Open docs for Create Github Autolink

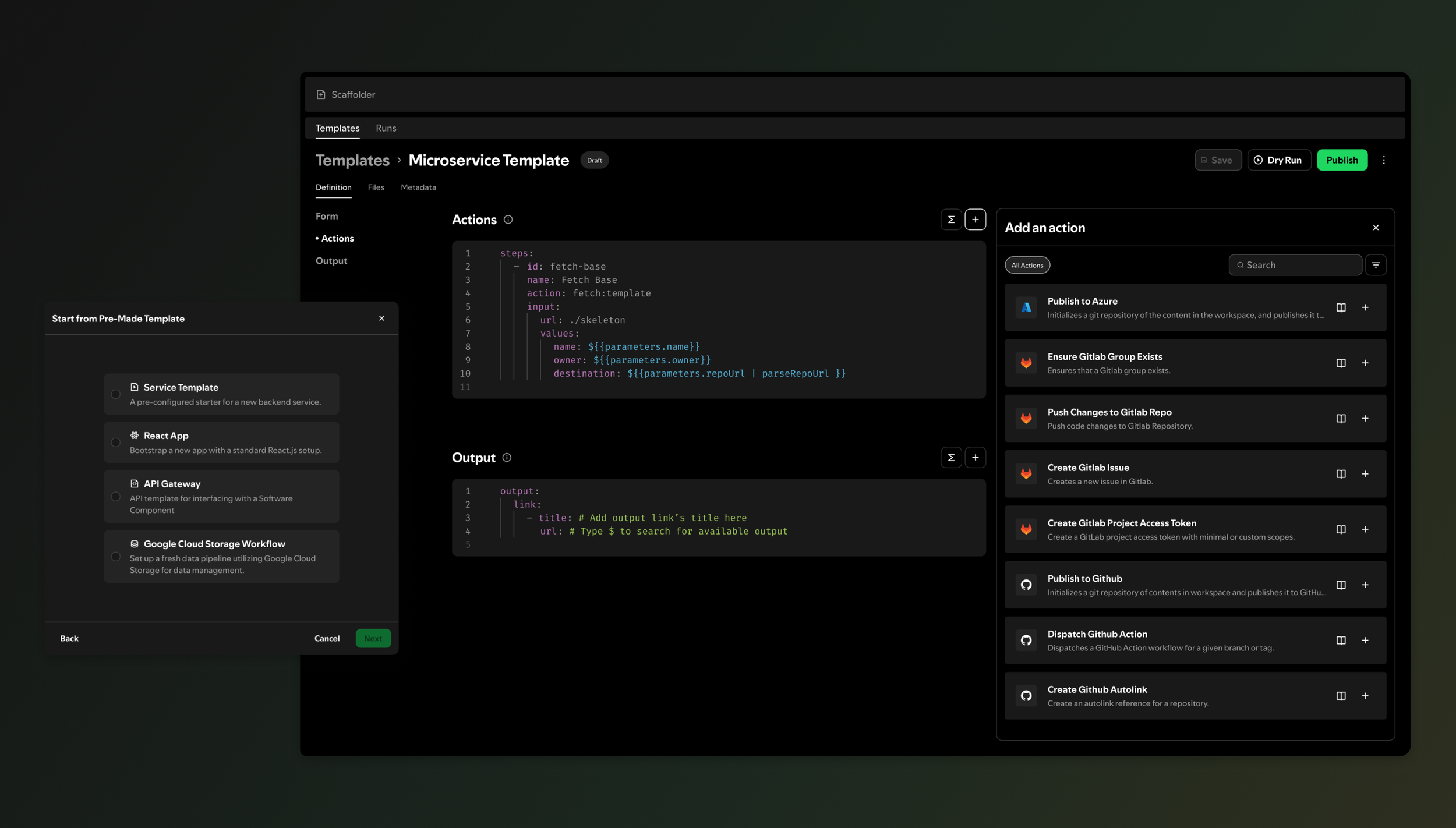[1341, 696]
